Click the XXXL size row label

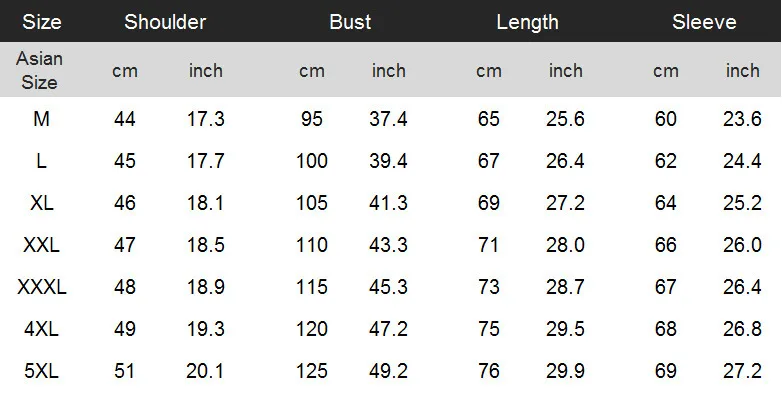click(42, 287)
